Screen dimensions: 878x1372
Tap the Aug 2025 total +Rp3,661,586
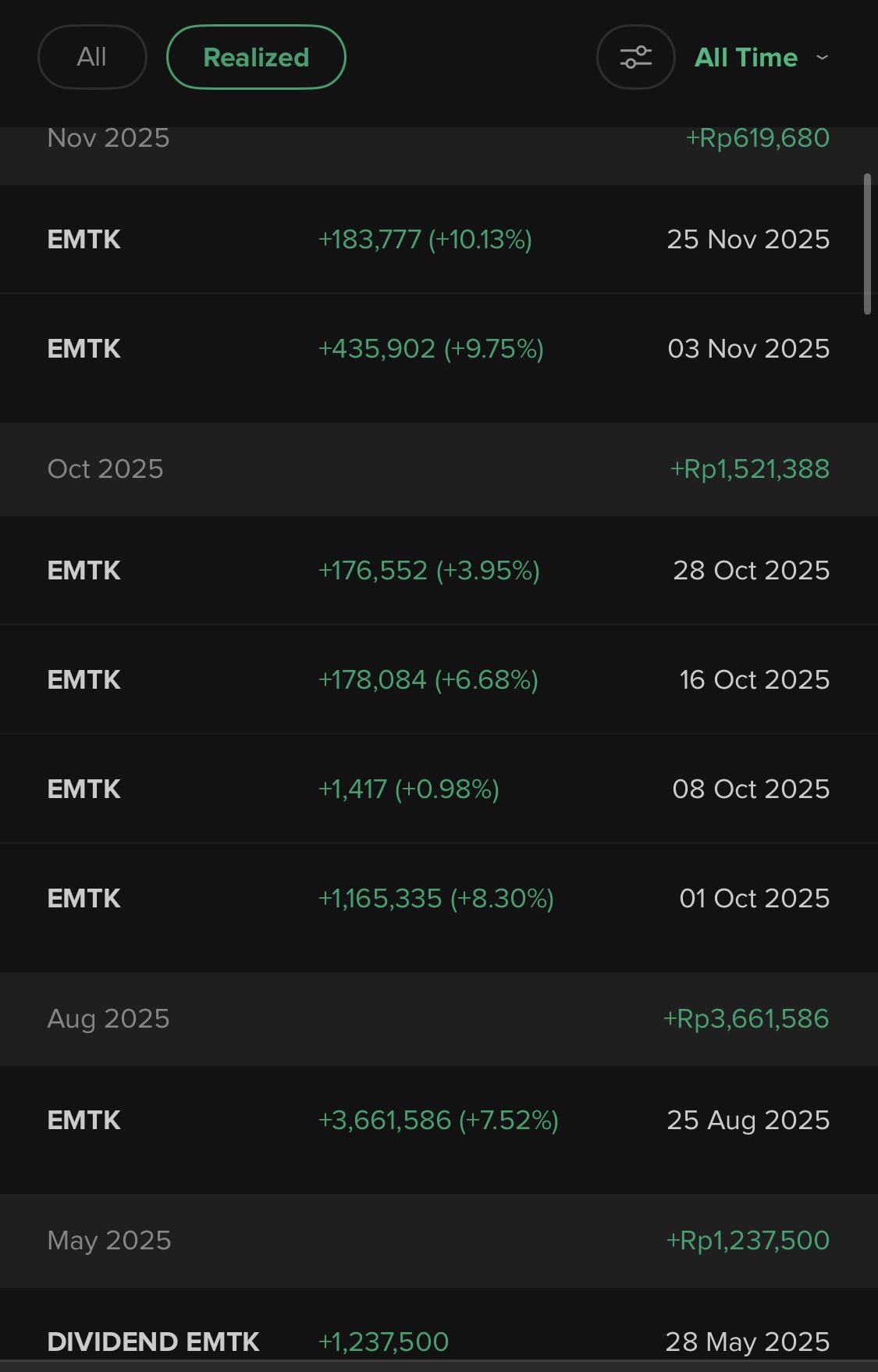(x=746, y=1018)
